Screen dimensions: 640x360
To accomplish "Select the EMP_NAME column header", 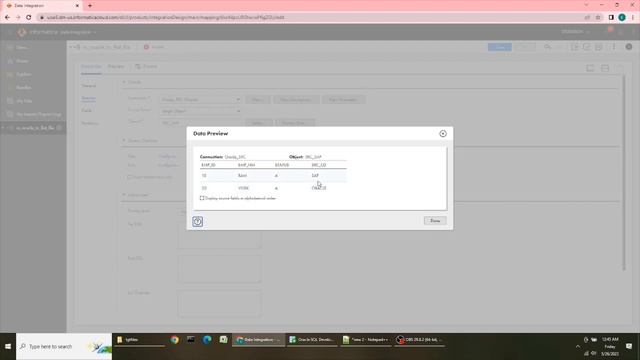I will tap(247, 165).
